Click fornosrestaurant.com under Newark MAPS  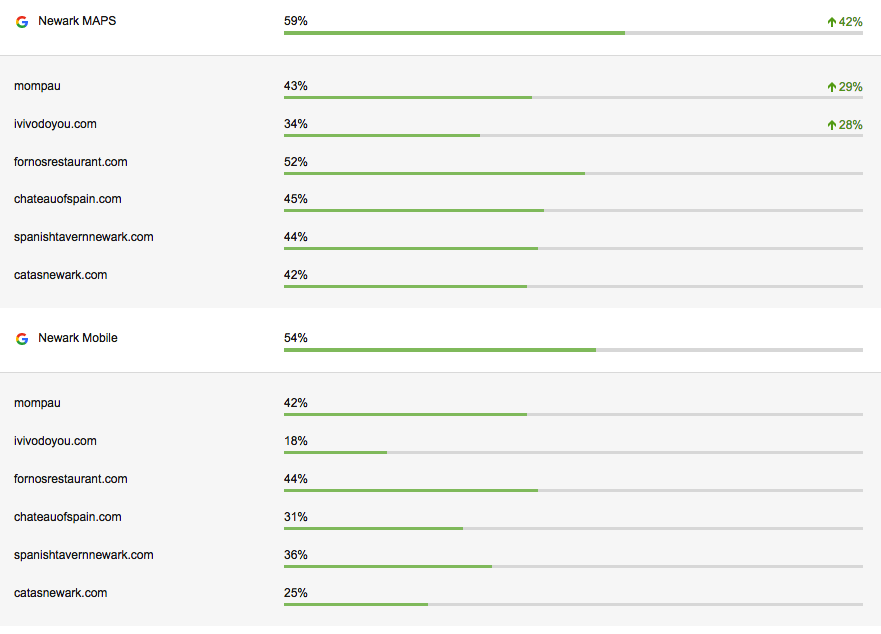pos(70,162)
